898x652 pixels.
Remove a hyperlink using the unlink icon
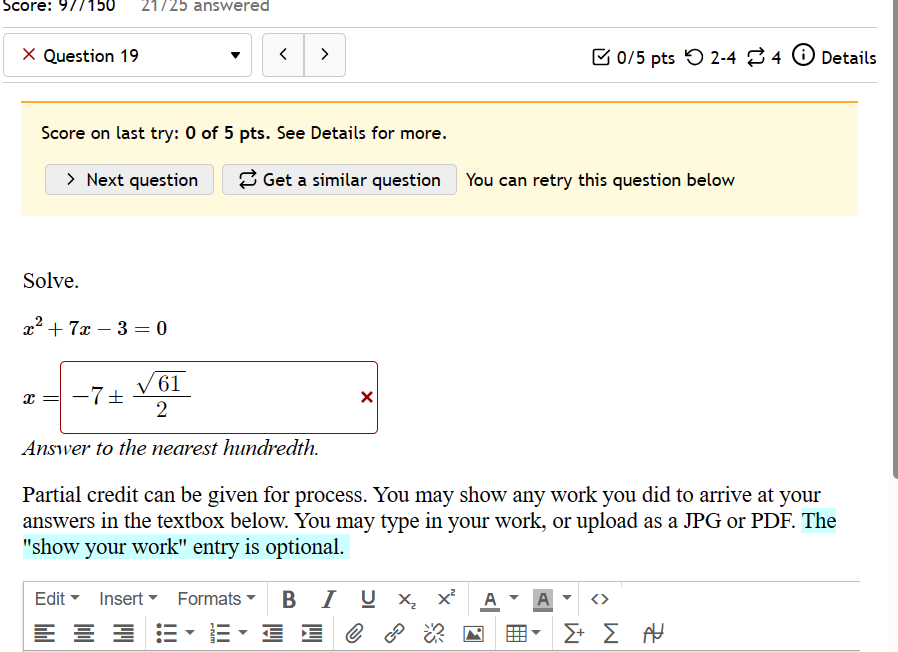coord(433,632)
